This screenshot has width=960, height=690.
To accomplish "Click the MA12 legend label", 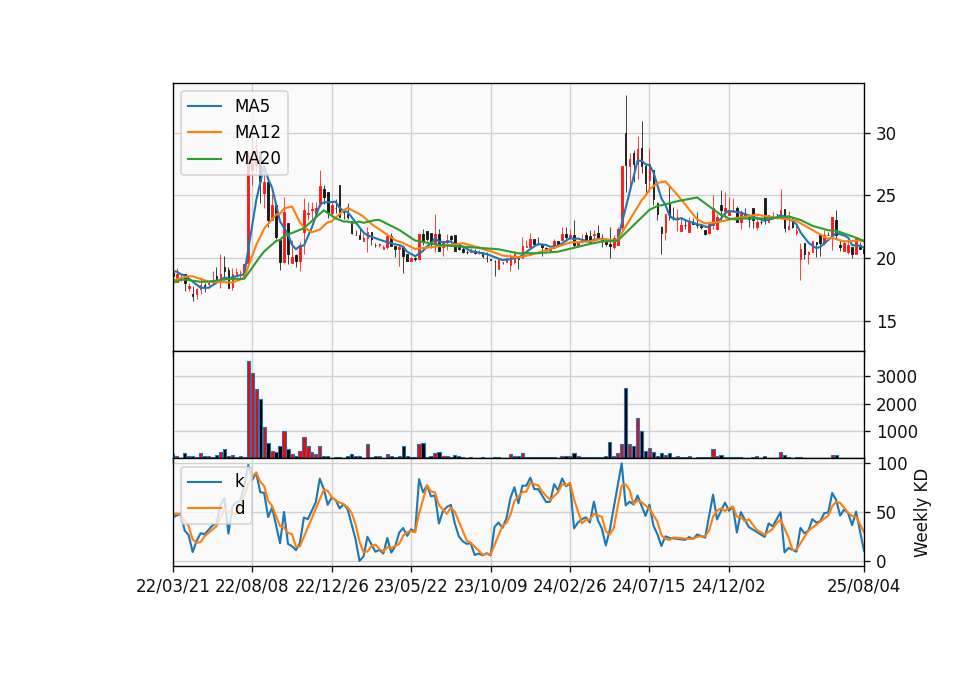I will click(x=257, y=132).
